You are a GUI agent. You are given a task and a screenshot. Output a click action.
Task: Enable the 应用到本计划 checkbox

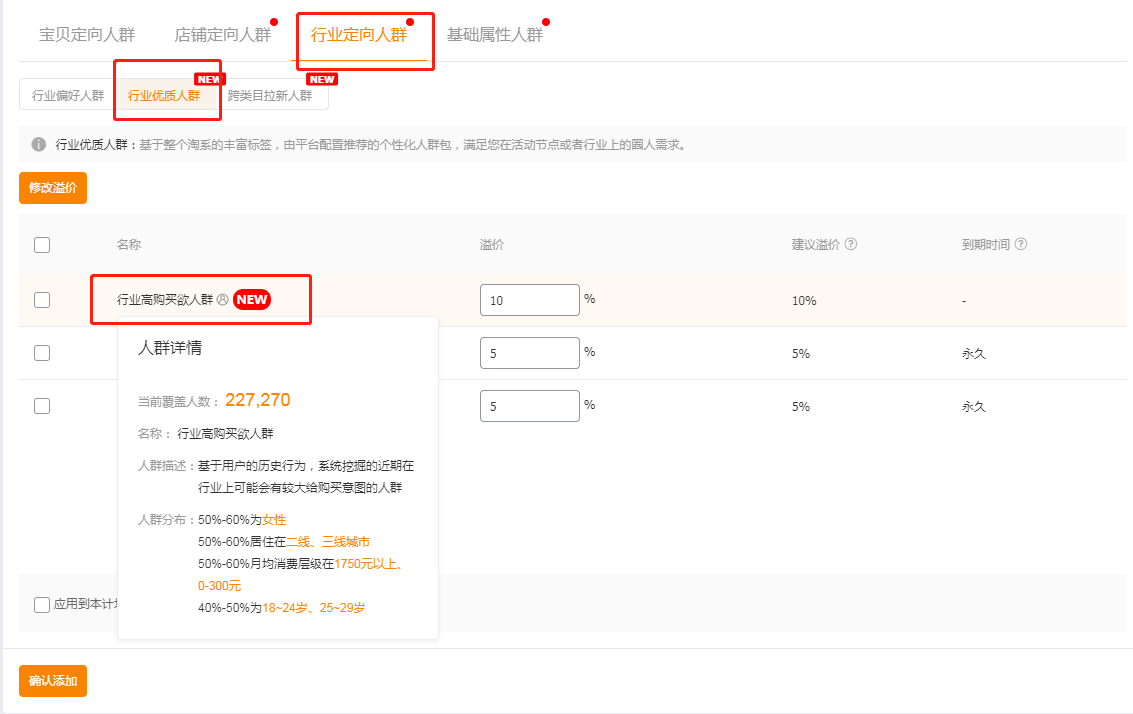coord(42,604)
